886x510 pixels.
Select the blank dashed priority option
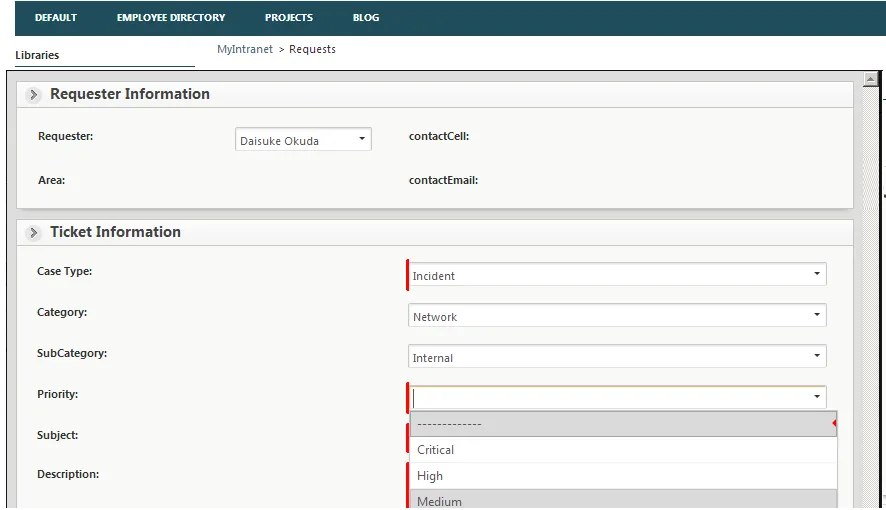tap(623, 424)
